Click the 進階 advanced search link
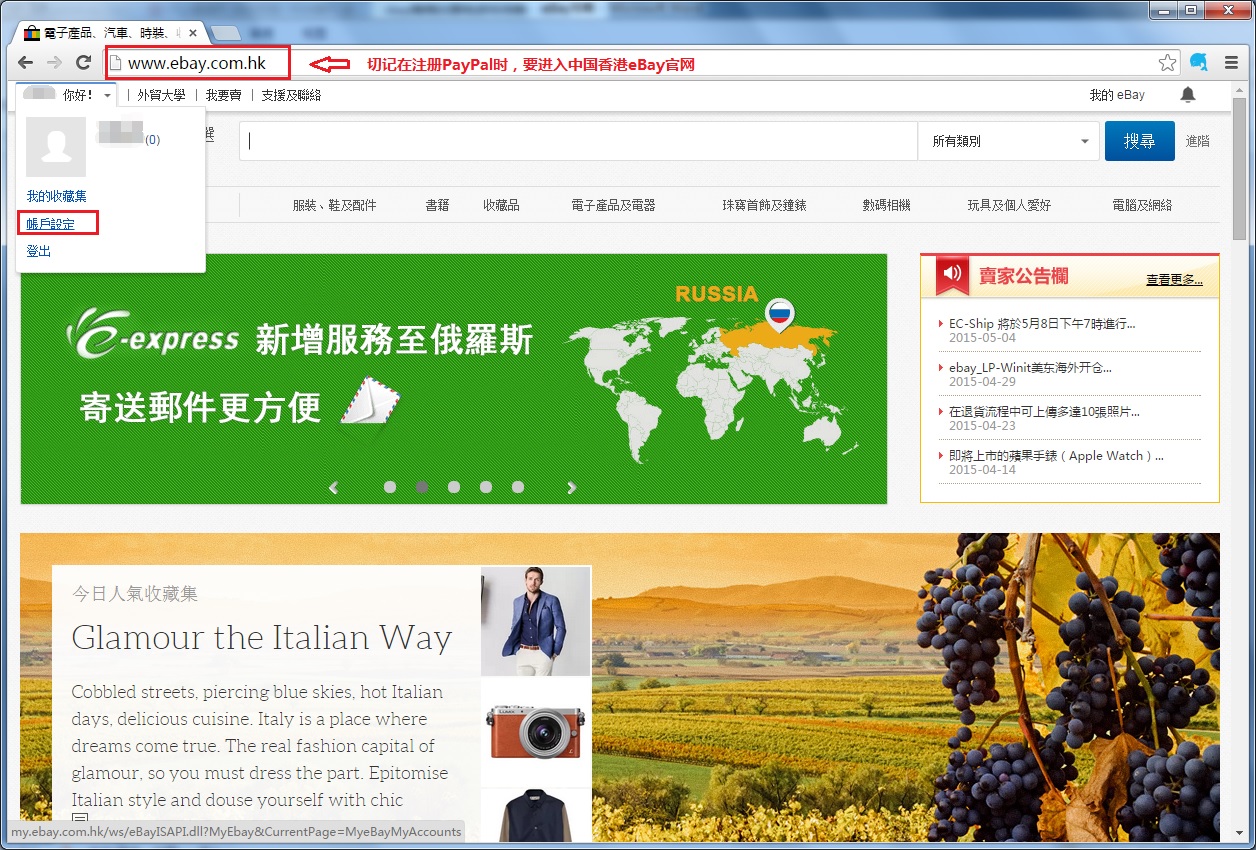 pyautogui.click(x=1198, y=141)
